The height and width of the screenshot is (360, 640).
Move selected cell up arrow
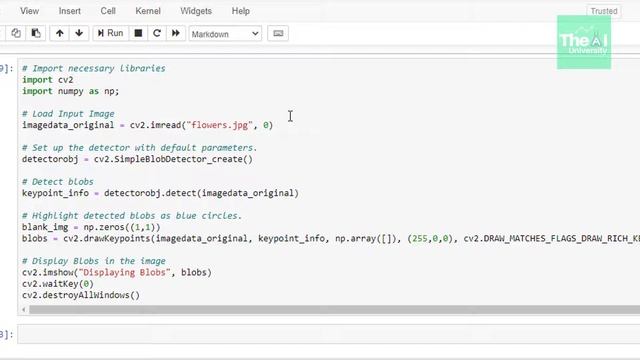pyautogui.click(x=60, y=33)
